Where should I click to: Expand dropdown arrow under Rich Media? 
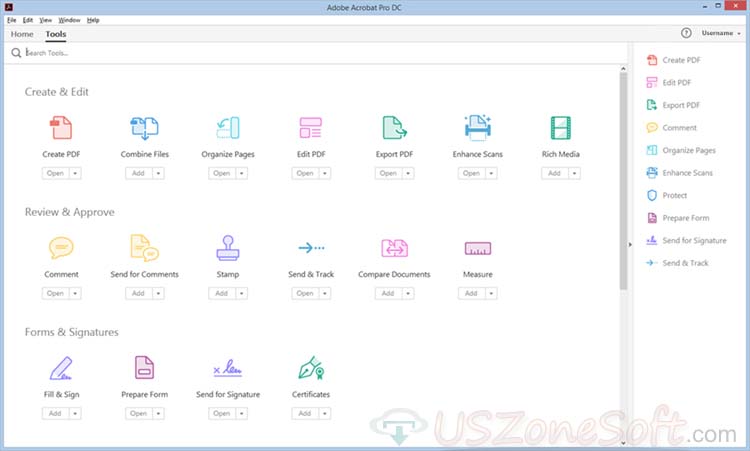click(574, 173)
